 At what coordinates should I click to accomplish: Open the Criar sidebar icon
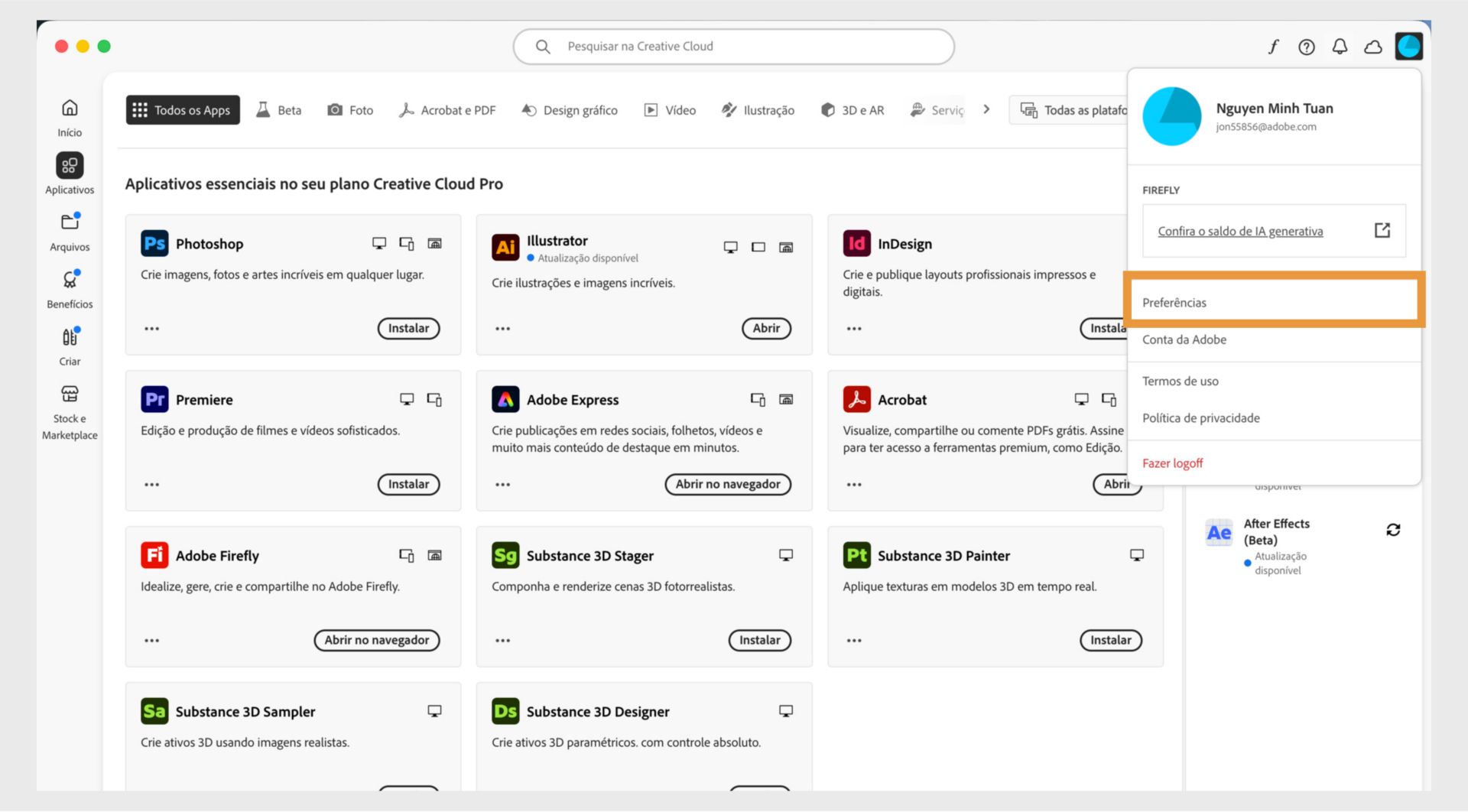70,336
